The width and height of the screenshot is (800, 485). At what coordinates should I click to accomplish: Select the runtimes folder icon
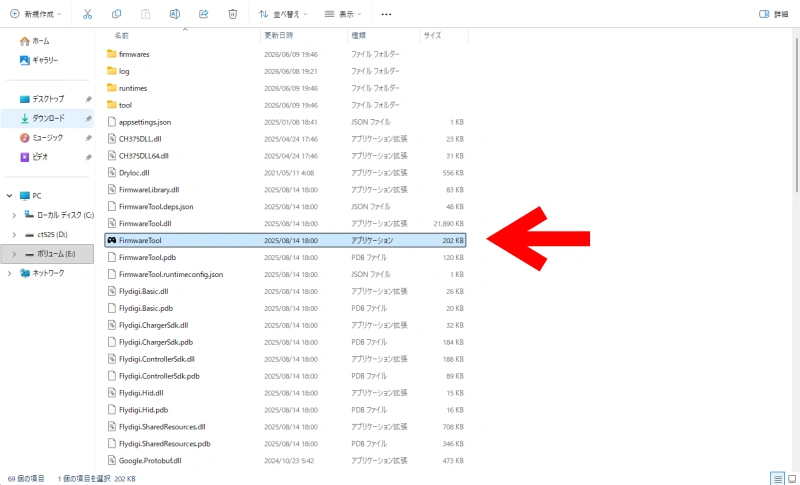pyautogui.click(x=112, y=88)
